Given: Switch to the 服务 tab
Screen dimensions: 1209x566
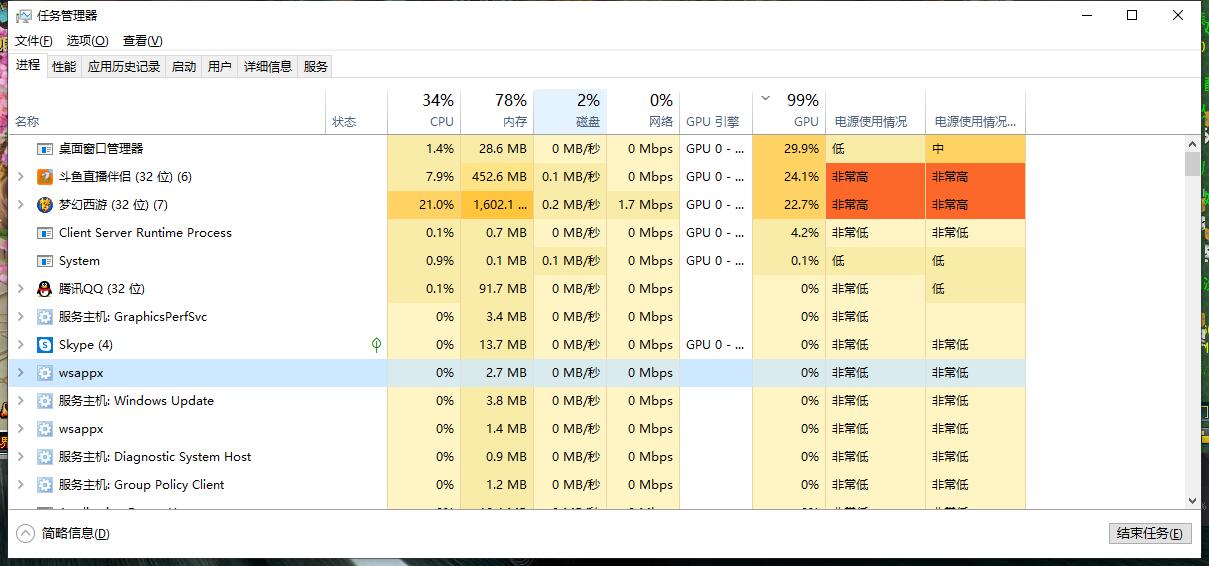Looking at the screenshot, I should [x=315, y=67].
